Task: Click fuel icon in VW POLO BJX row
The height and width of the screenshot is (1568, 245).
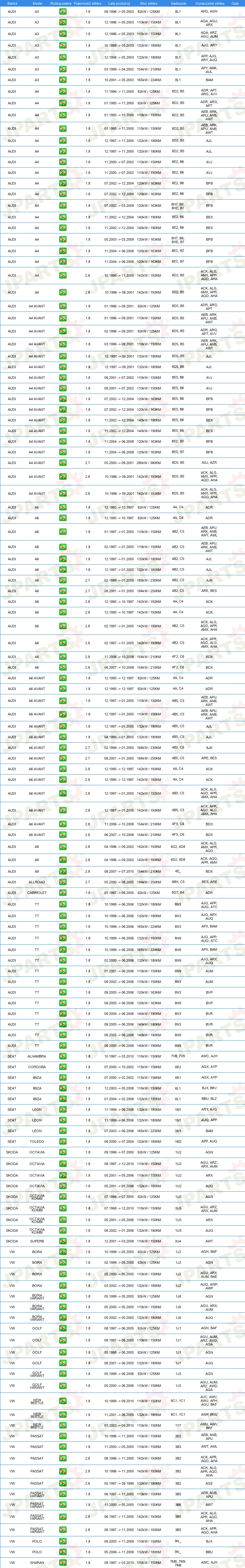Action: (63, 1541)
